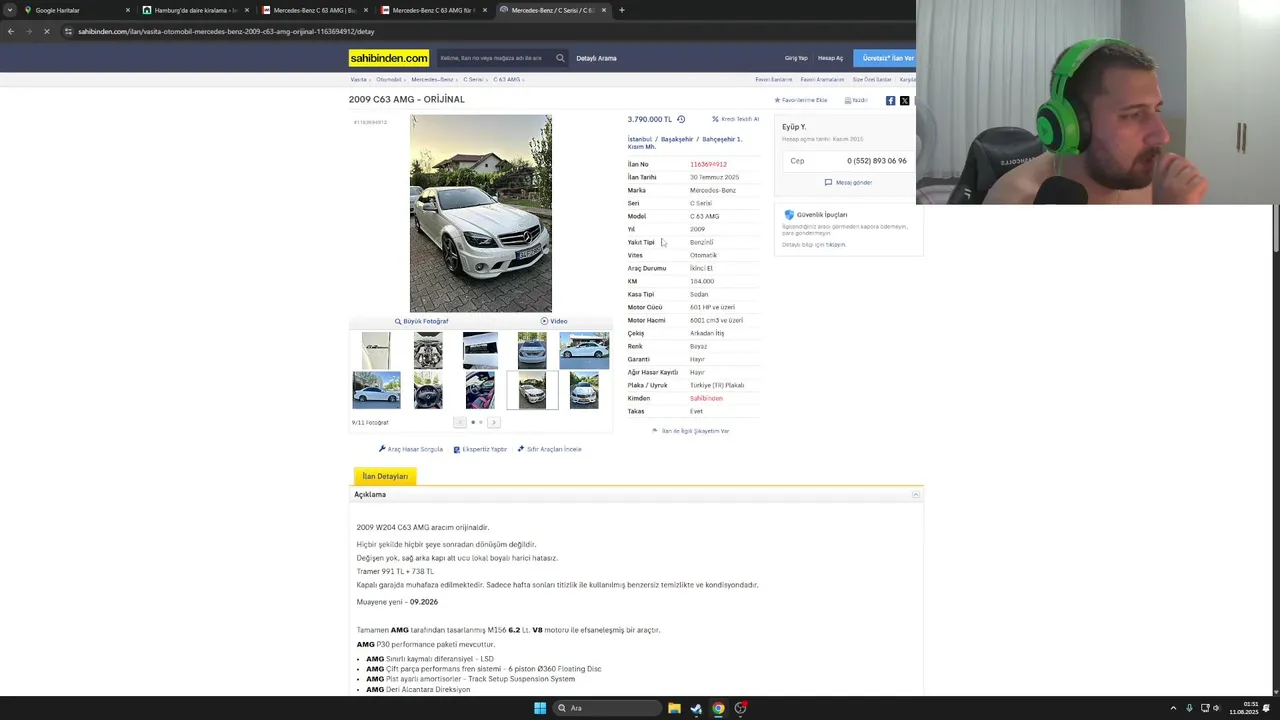This screenshot has height=720, width=1280.
Task: Open File Explorer from taskbar
Action: coord(674,708)
